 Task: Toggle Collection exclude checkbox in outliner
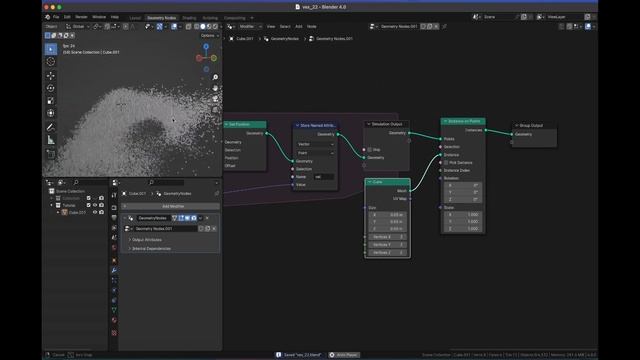point(89,198)
